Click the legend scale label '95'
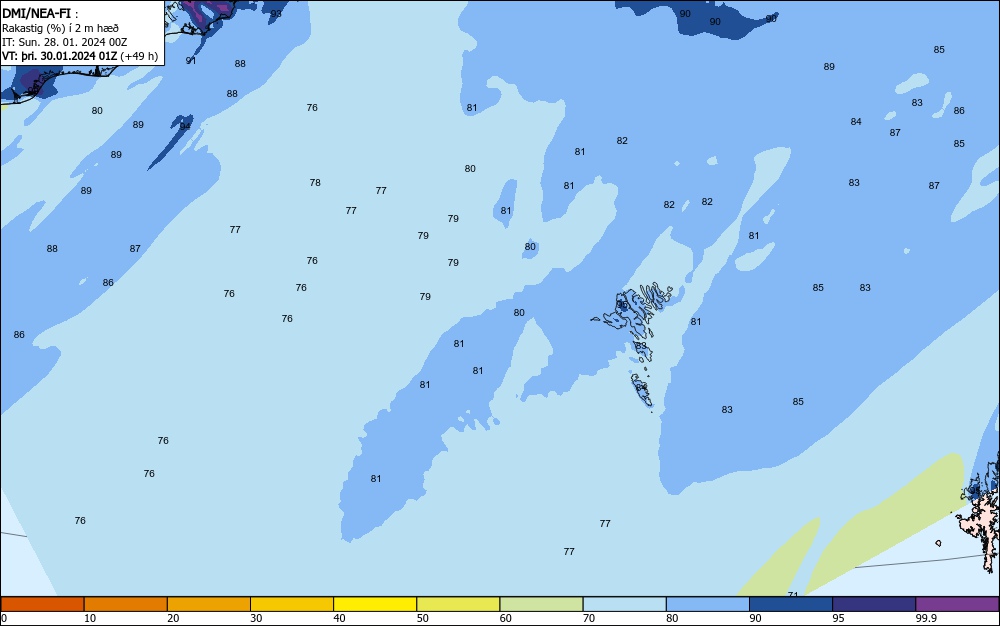 [838, 618]
